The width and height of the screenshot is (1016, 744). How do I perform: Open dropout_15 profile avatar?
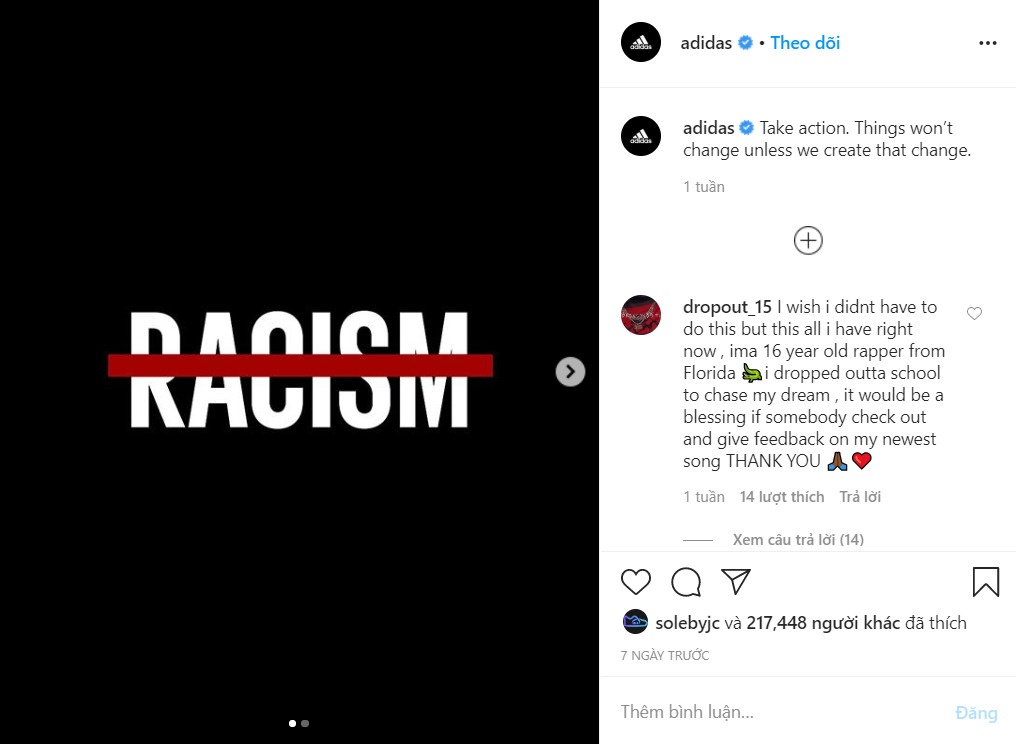641,315
